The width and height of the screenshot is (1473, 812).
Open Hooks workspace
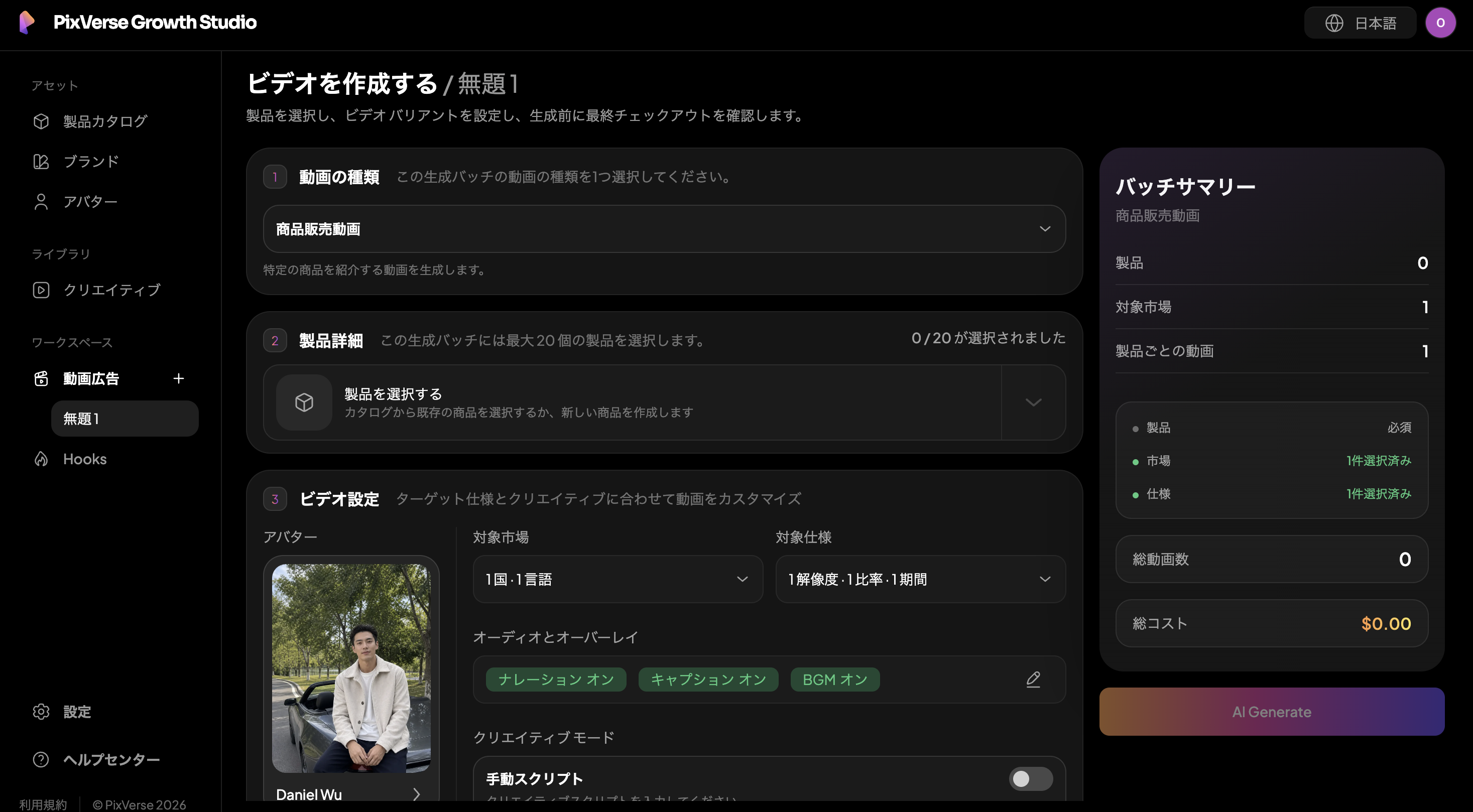[85, 459]
